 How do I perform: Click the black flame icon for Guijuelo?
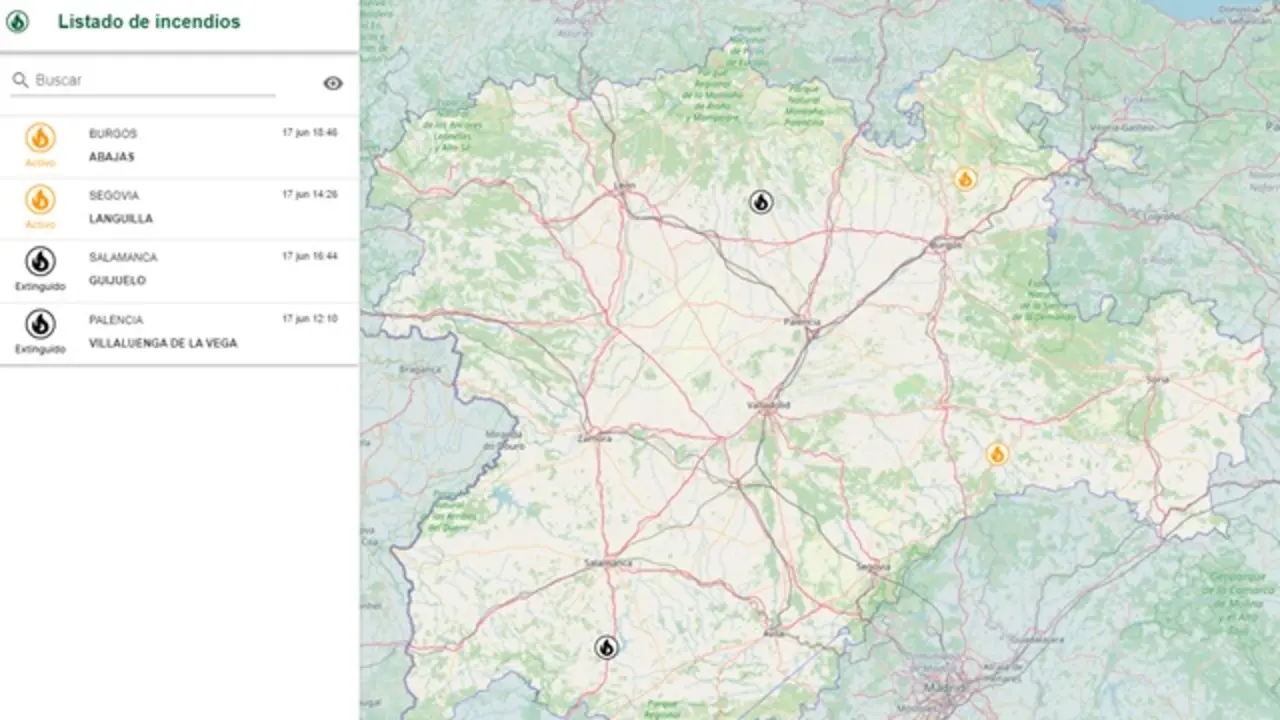point(40,261)
